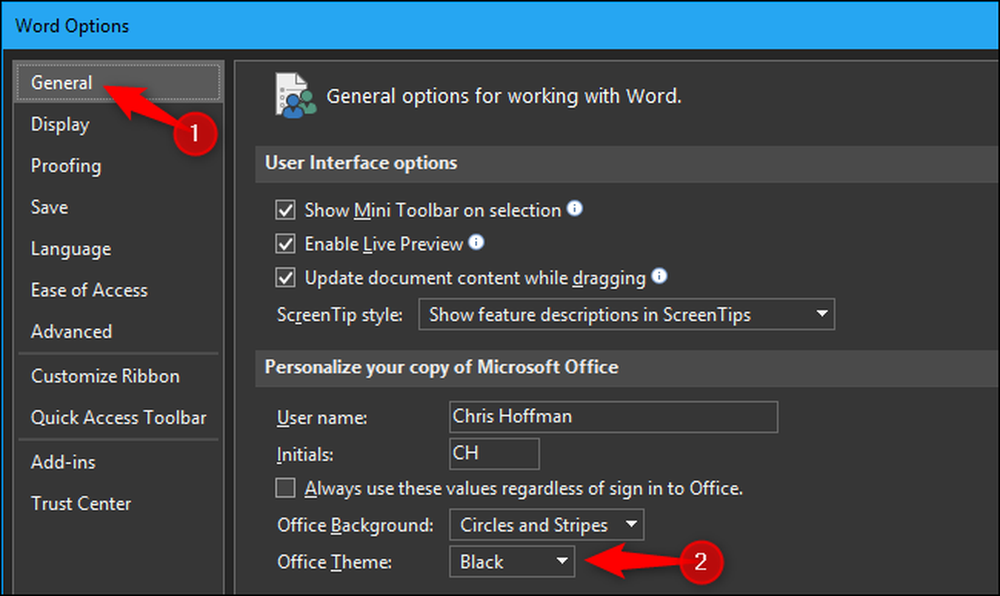The width and height of the screenshot is (1000, 596).
Task: Click the User Interface options heading
Action: tap(361, 163)
